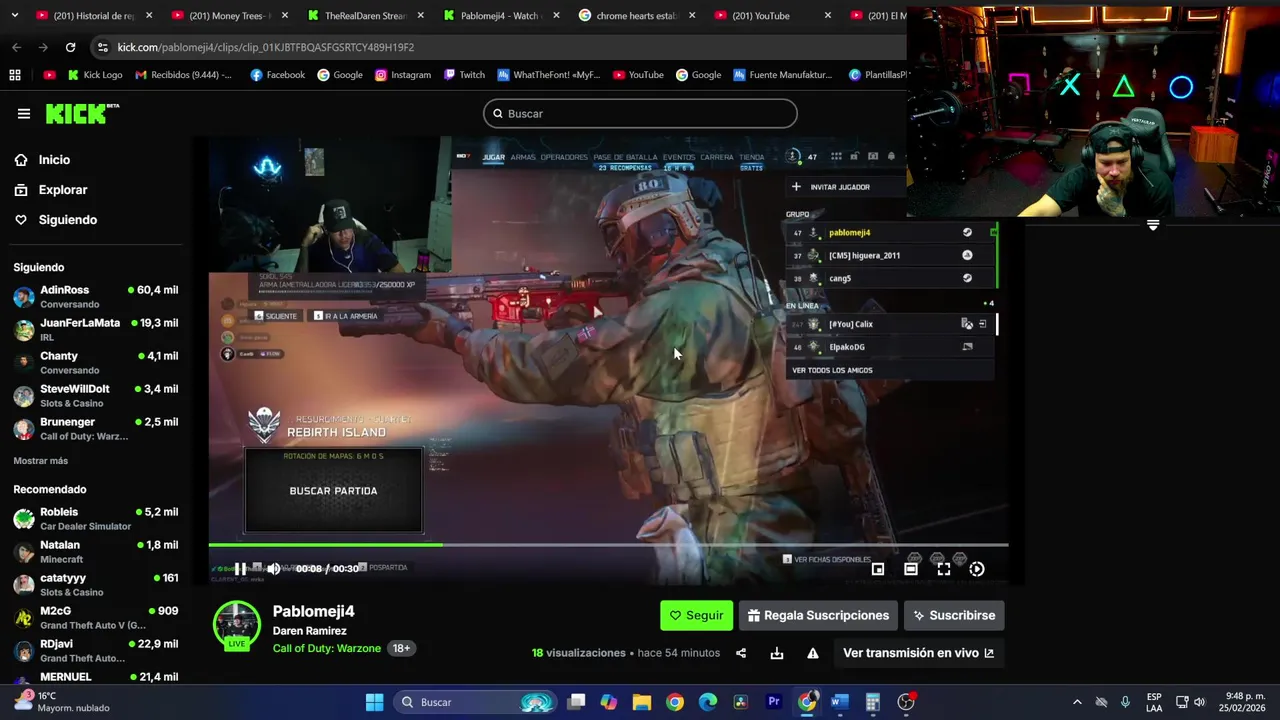Toggle picture-in-picture mini player mode
This screenshot has width=1280, height=720.
point(877,569)
